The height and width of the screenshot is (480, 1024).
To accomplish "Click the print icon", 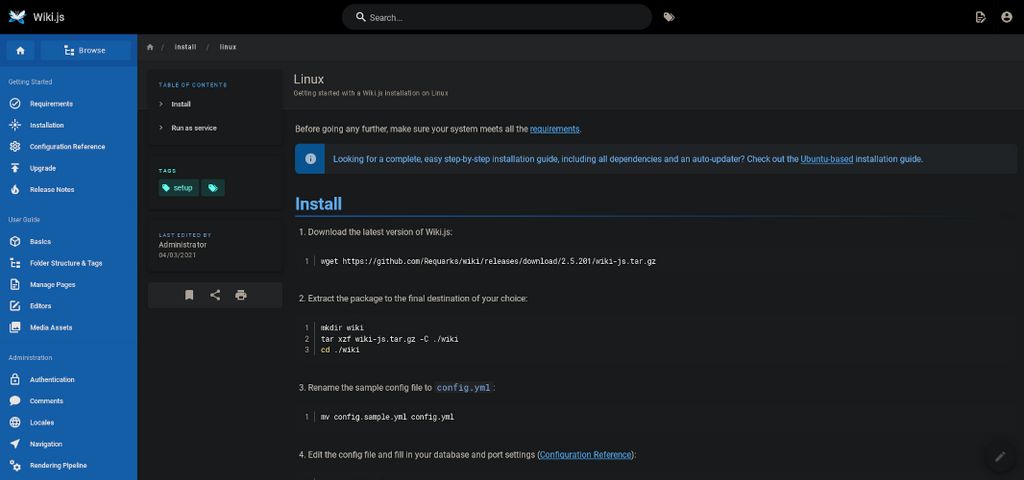I will [x=241, y=295].
